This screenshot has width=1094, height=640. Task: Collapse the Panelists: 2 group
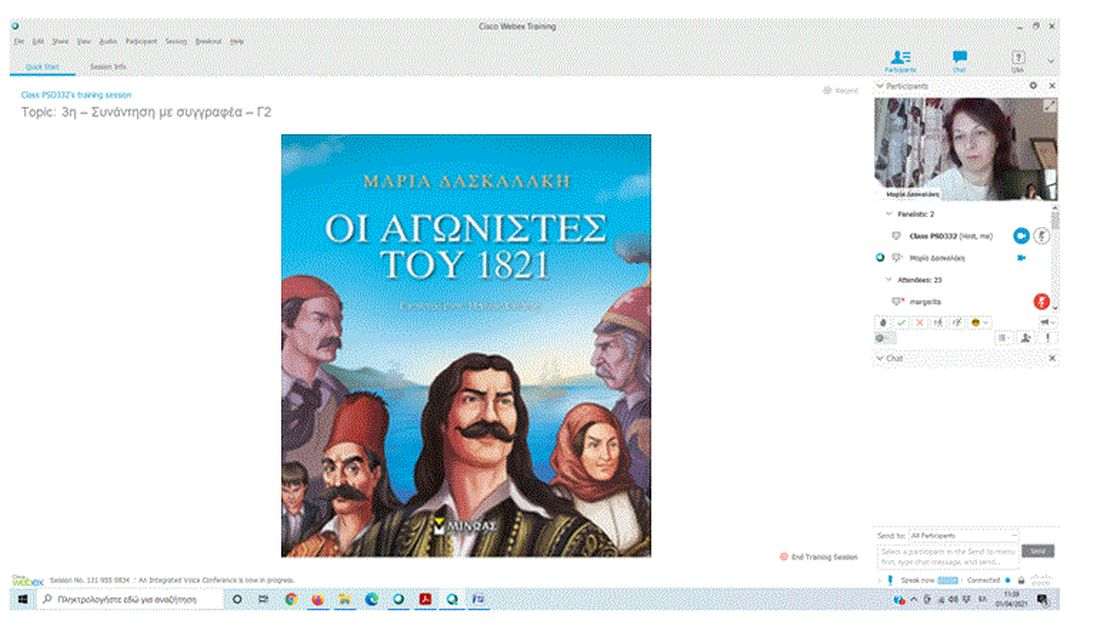[x=888, y=214]
